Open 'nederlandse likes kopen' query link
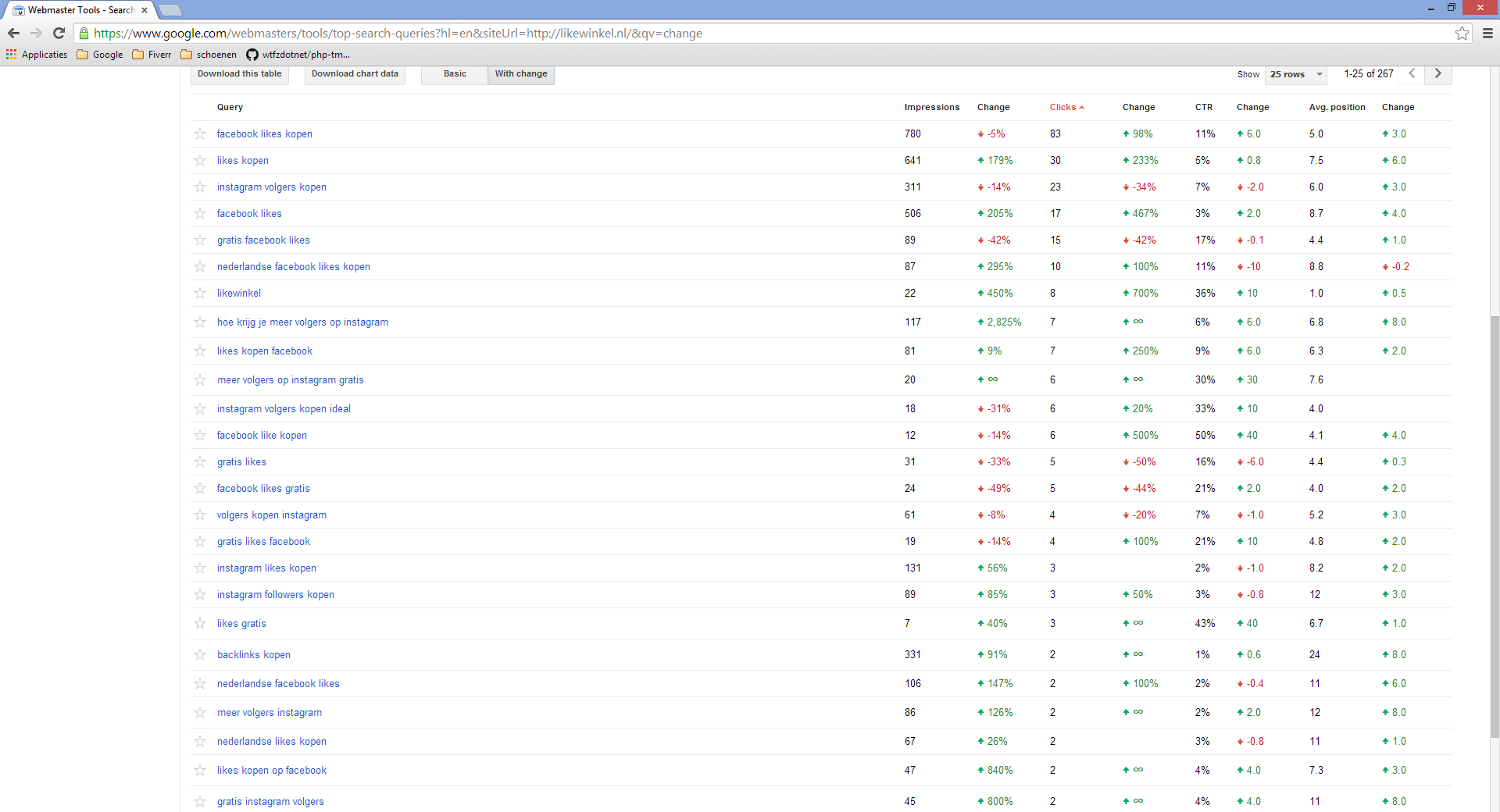 [271, 742]
